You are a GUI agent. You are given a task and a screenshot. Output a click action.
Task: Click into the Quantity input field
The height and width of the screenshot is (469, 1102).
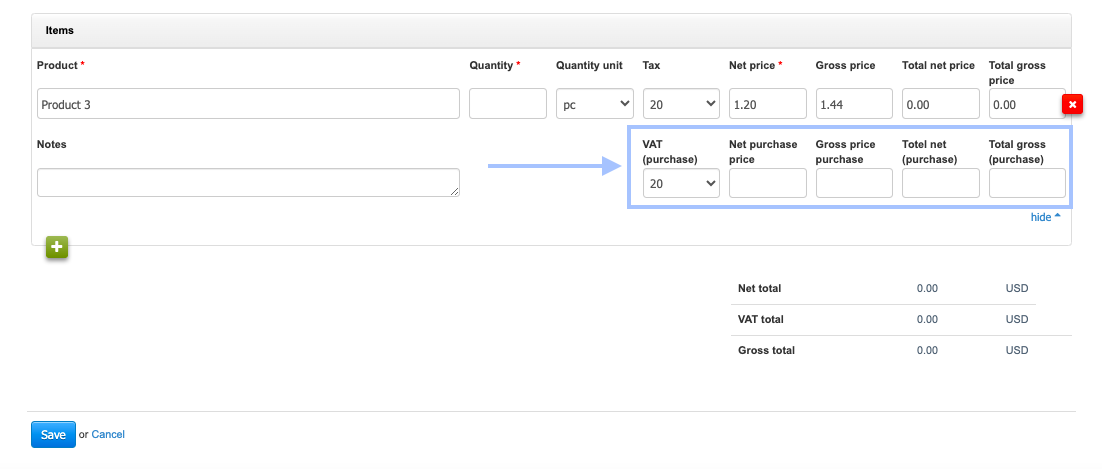pyautogui.click(x=507, y=104)
